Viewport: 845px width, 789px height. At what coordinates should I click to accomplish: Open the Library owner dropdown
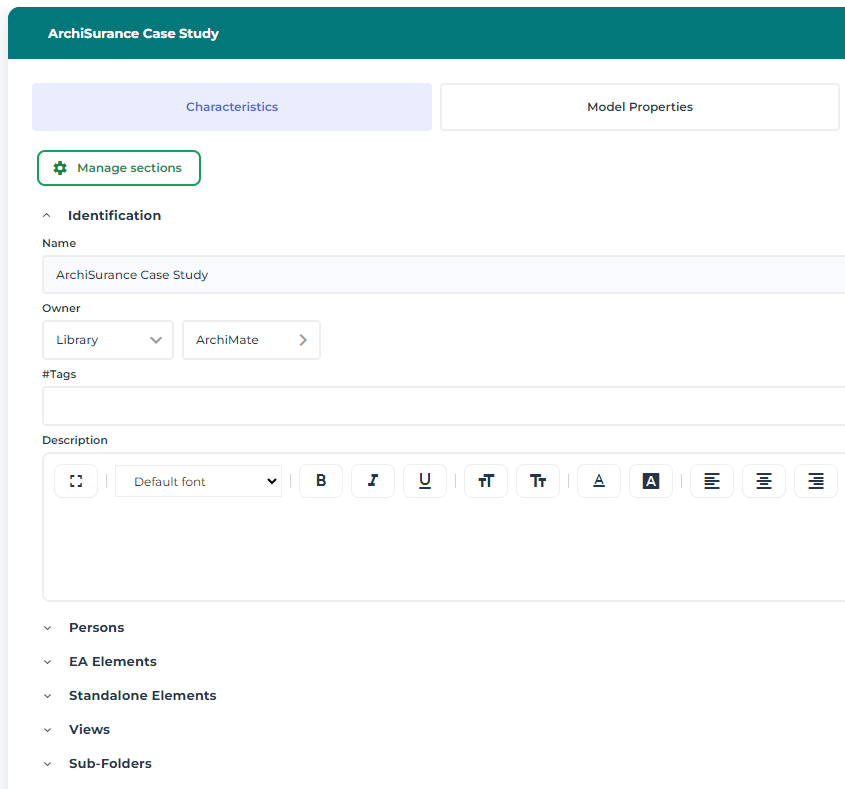coord(108,340)
